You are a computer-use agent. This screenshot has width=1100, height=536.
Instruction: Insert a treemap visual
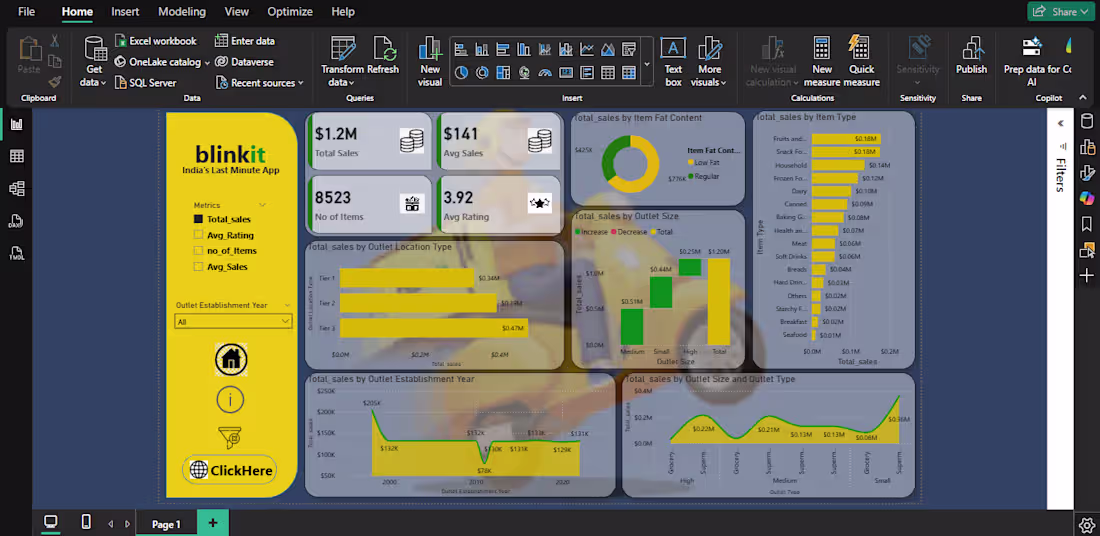pyautogui.click(x=503, y=72)
